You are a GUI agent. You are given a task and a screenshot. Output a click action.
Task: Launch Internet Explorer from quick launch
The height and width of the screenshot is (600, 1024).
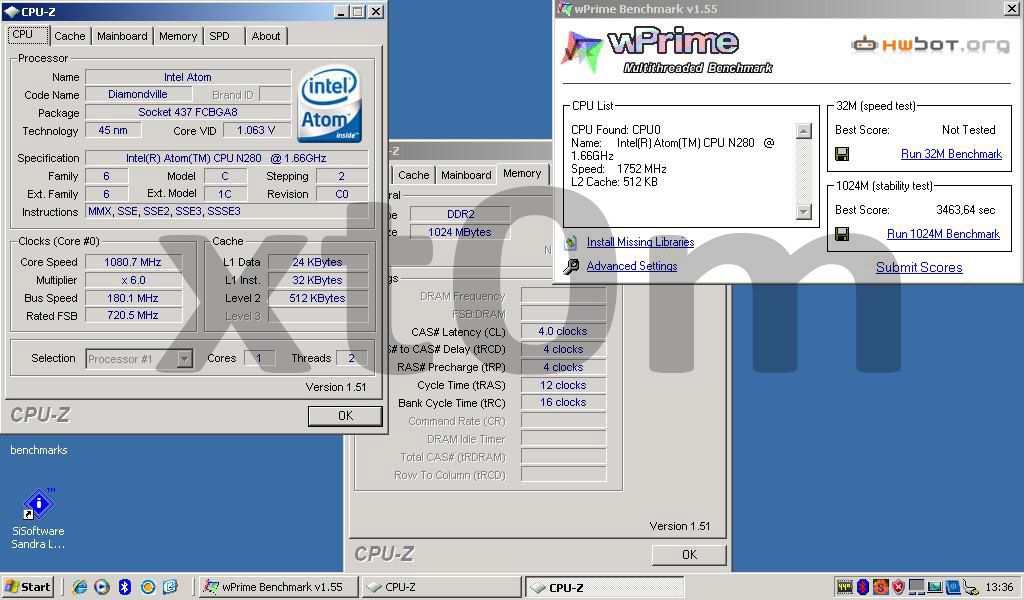[80, 587]
